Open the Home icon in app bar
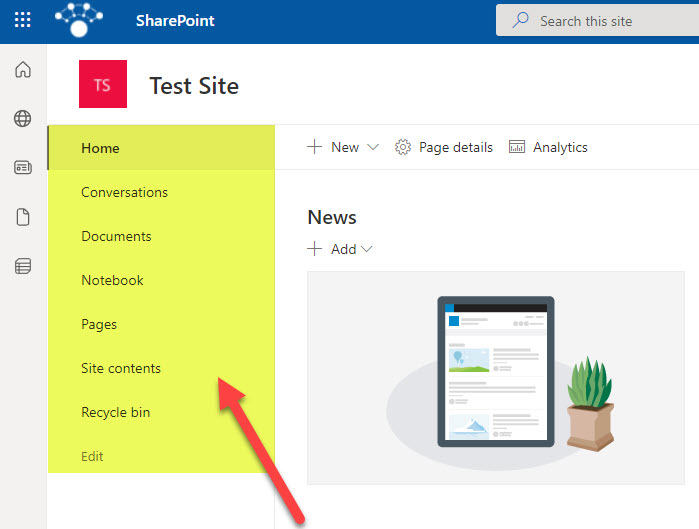 (x=22, y=70)
